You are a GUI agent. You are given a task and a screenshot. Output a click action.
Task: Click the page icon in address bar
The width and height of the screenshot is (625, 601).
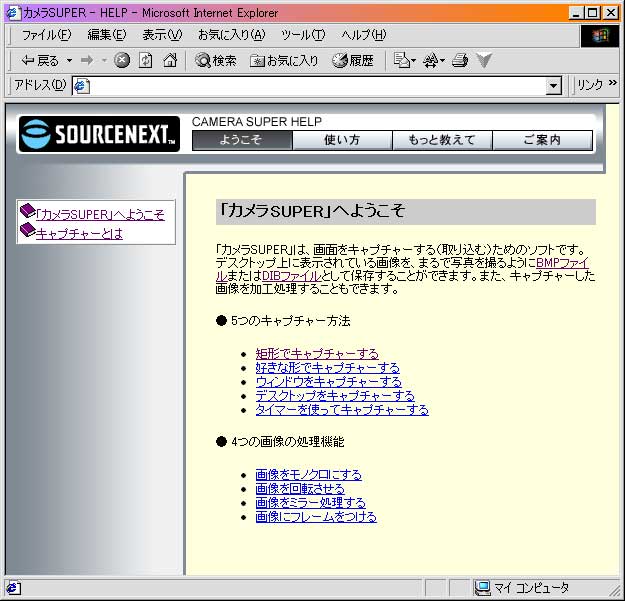82,86
